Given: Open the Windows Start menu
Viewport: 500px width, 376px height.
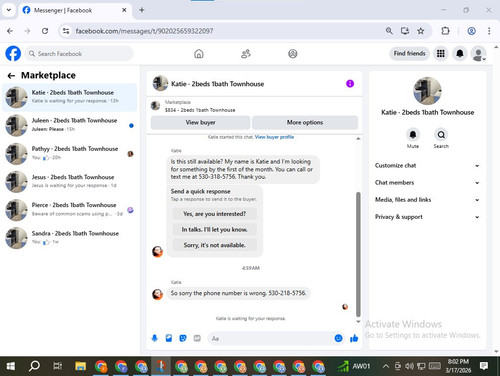Looking at the screenshot, I should (x=11, y=366).
